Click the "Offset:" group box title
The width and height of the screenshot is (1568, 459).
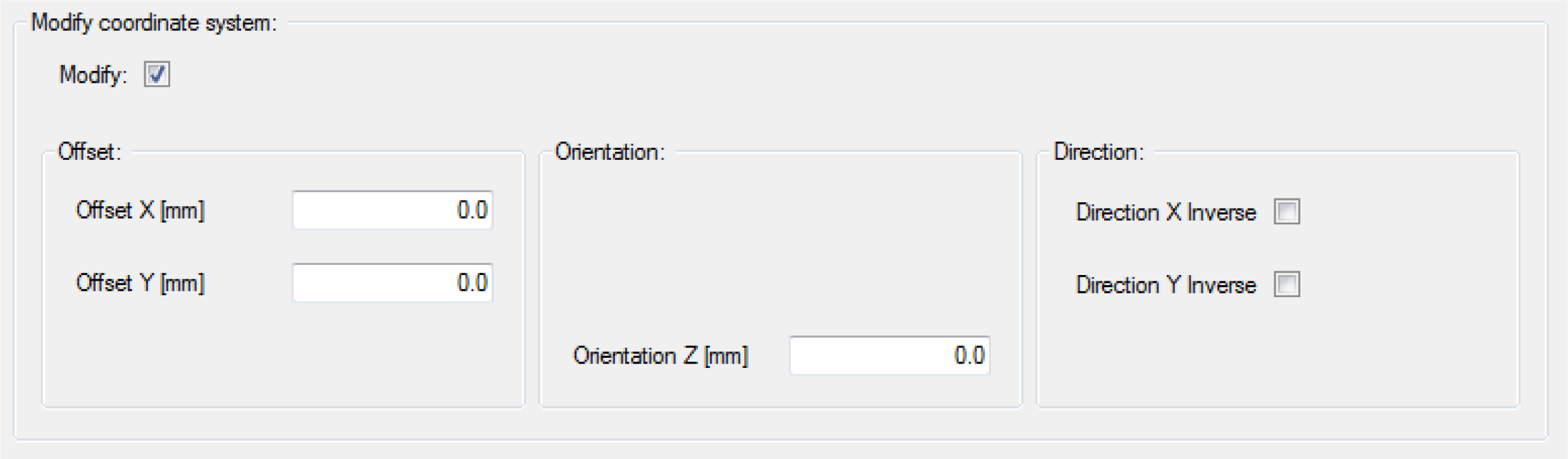tap(89, 152)
